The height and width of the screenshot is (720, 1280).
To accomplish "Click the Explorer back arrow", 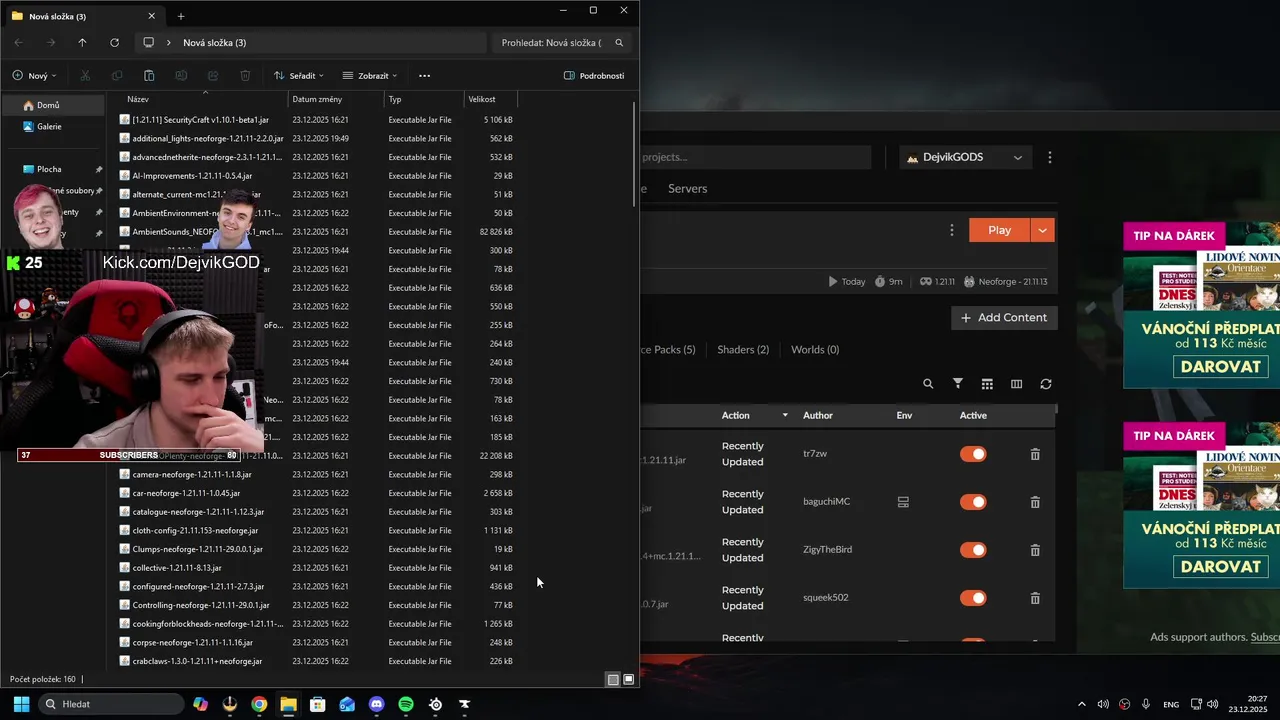I will coord(19,43).
